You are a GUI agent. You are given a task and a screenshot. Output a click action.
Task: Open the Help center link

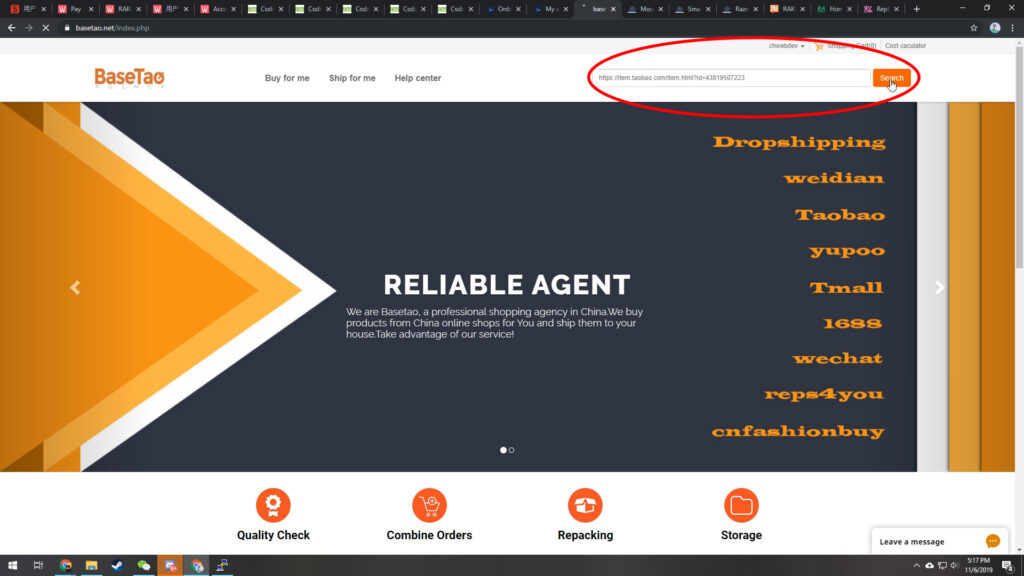click(x=418, y=78)
